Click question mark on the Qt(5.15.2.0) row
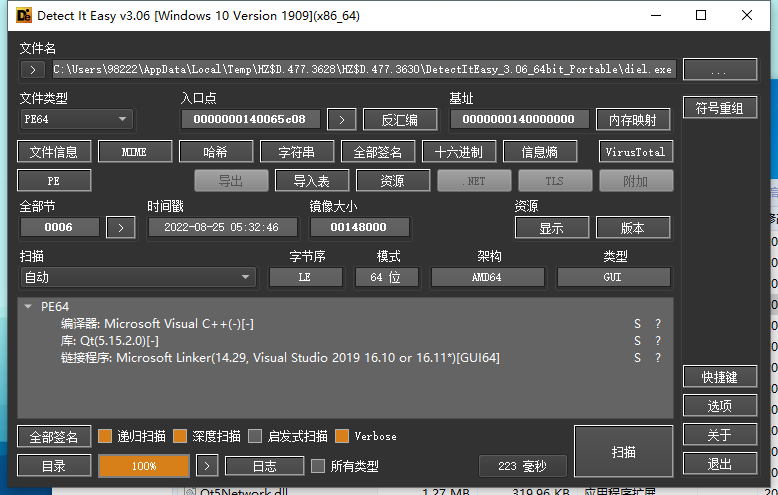 pyautogui.click(x=658, y=341)
